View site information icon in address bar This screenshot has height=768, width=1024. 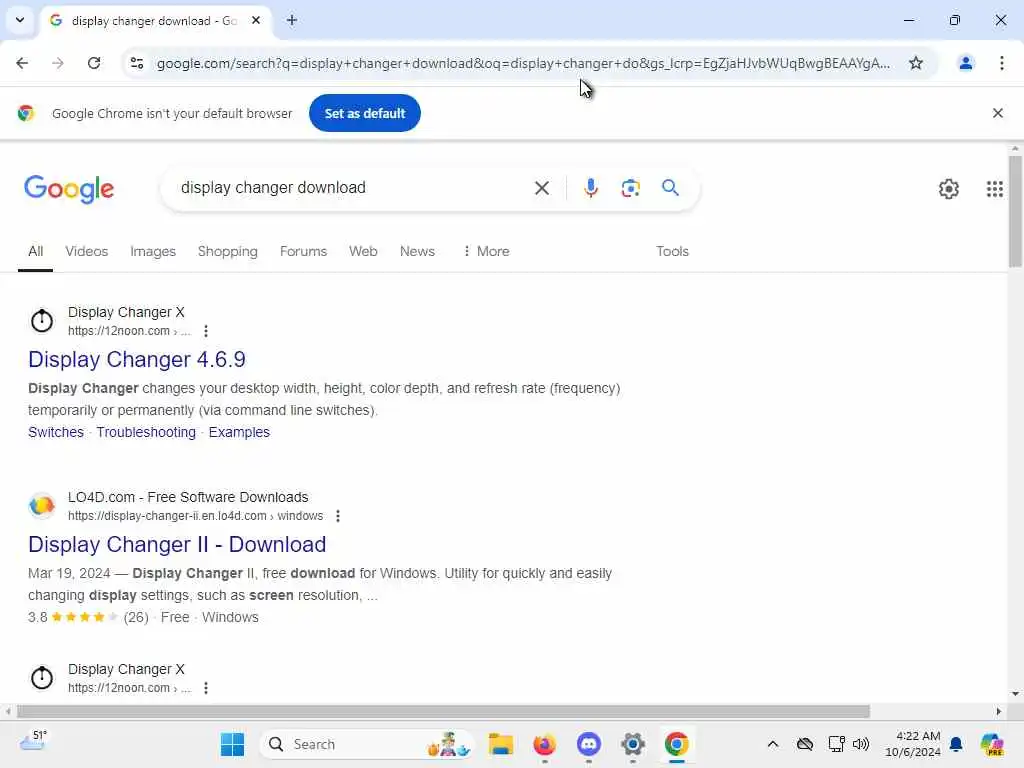click(x=136, y=63)
